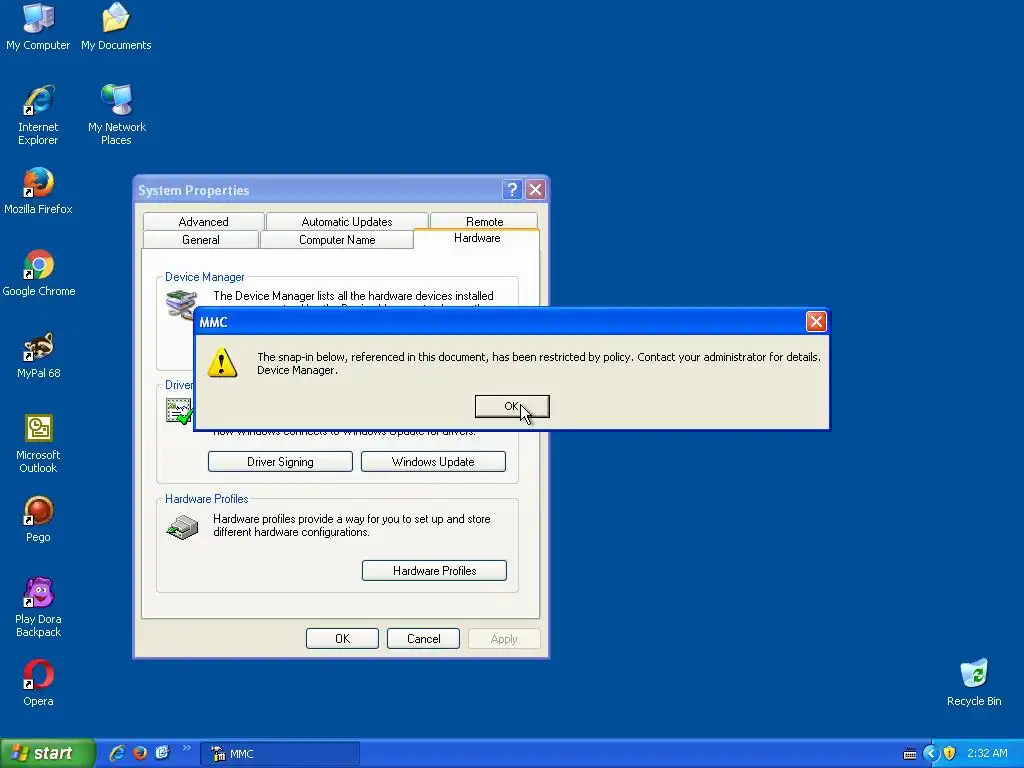Click the help question mark in System Properties

tap(512, 190)
